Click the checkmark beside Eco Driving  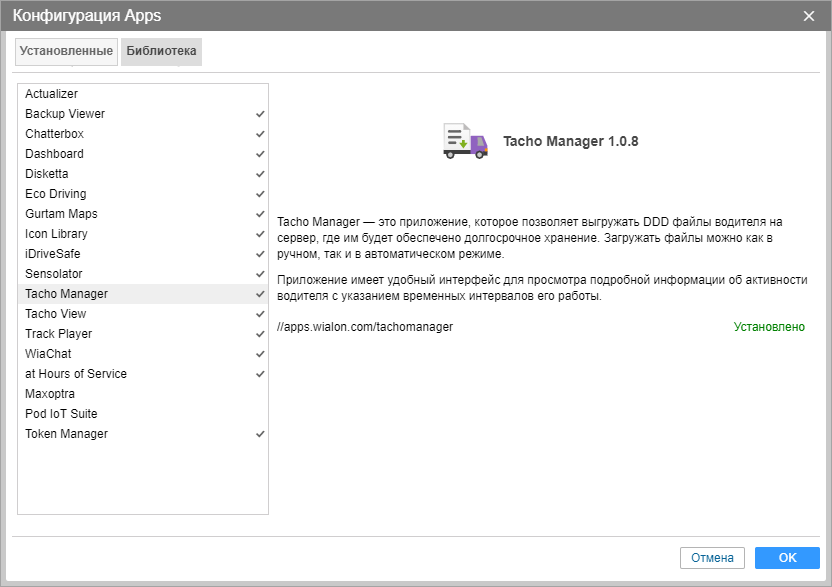[x=260, y=194]
